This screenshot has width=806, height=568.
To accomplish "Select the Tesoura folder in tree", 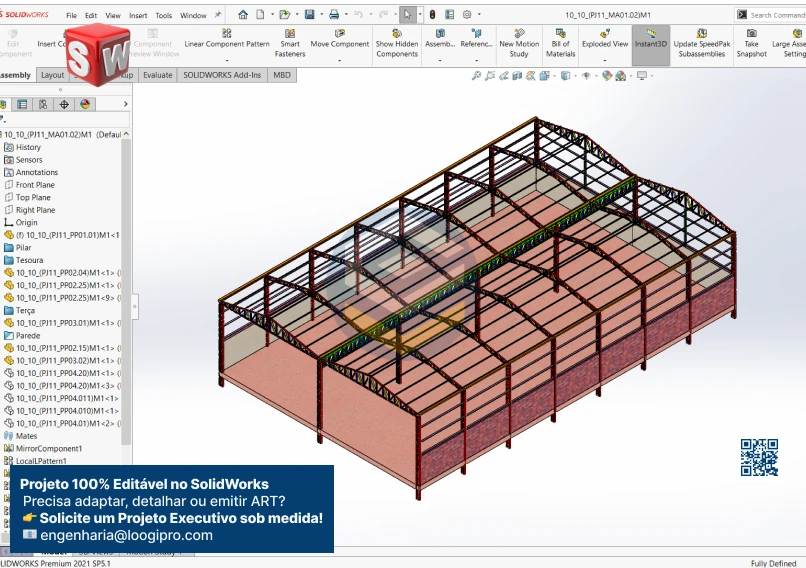I will 29,260.
